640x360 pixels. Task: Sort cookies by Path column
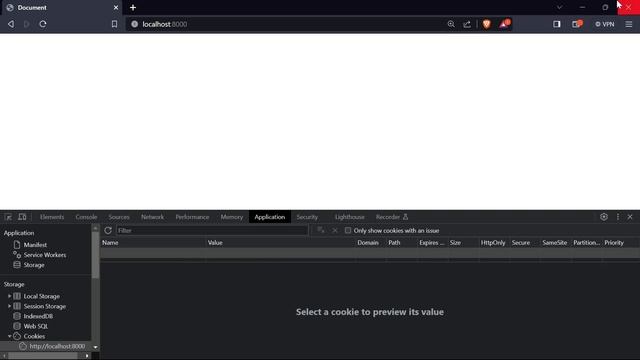402,242
